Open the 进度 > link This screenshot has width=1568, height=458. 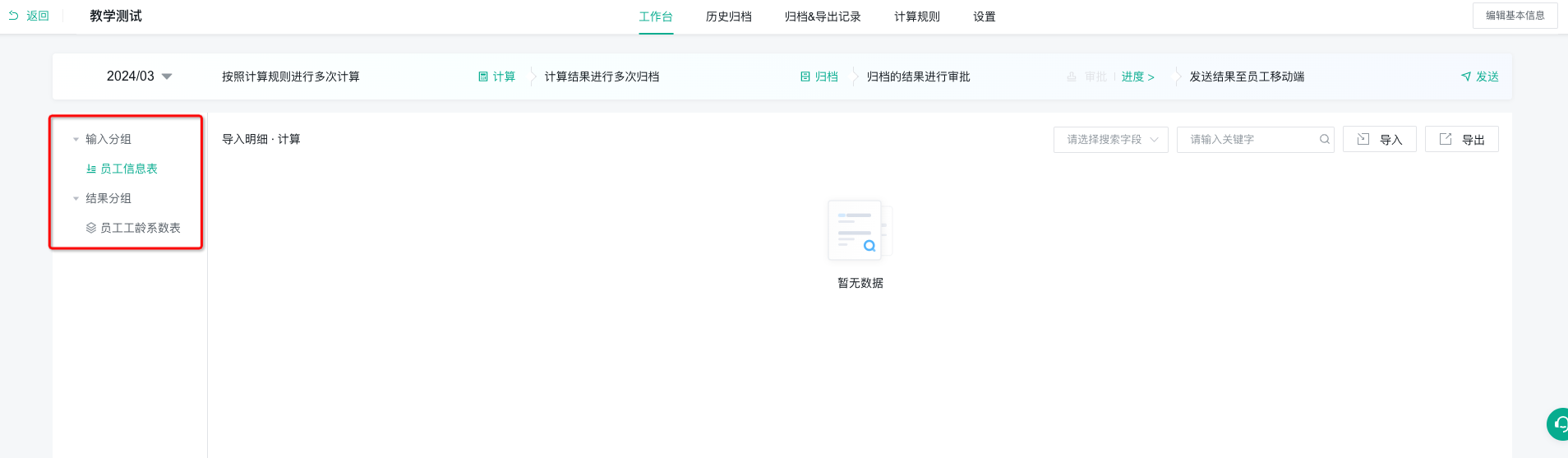[x=1138, y=76]
